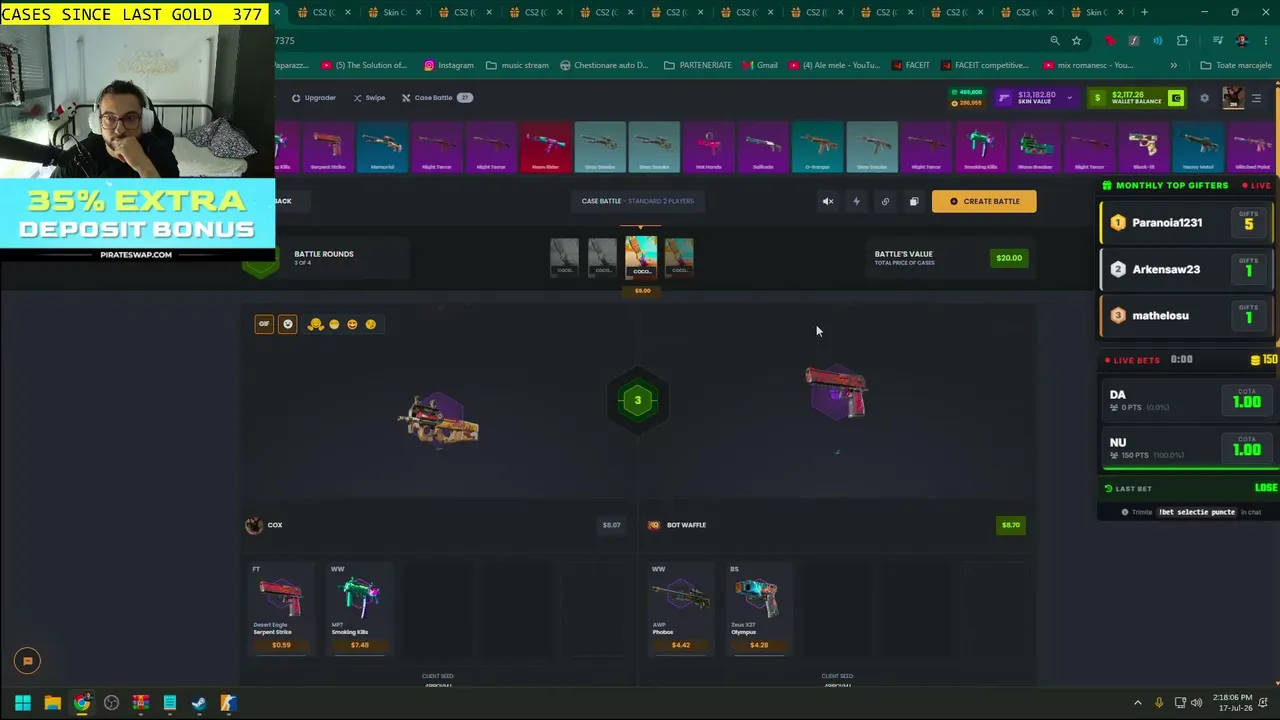Expand the hidden bookmarks chevron
1280x720 pixels.
click(x=1174, y=65)
